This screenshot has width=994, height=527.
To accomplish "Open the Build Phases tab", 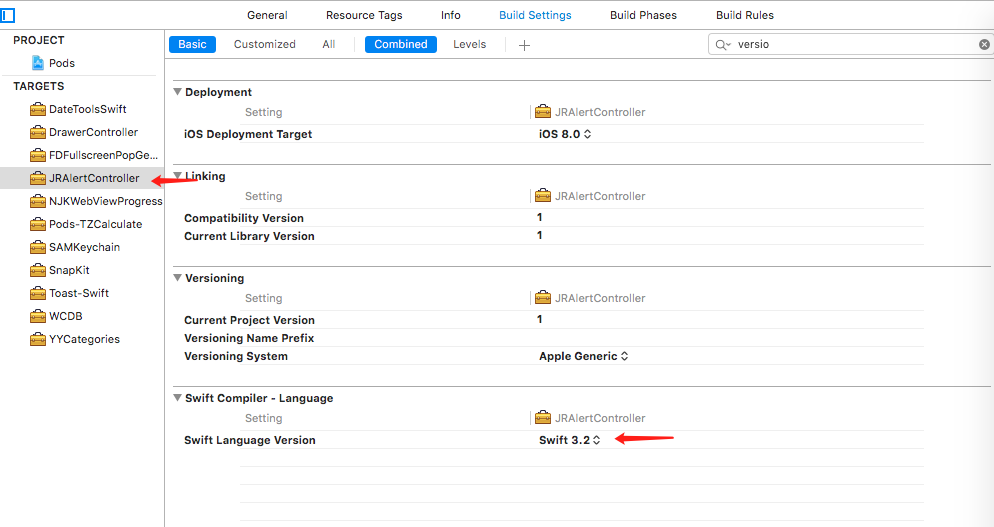I will 643,15.
